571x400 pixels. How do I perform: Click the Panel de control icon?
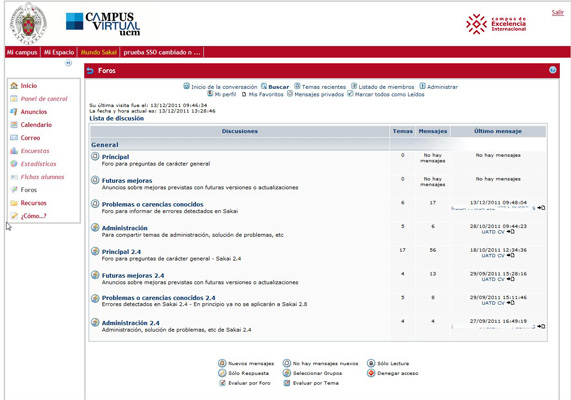(14, 99)
